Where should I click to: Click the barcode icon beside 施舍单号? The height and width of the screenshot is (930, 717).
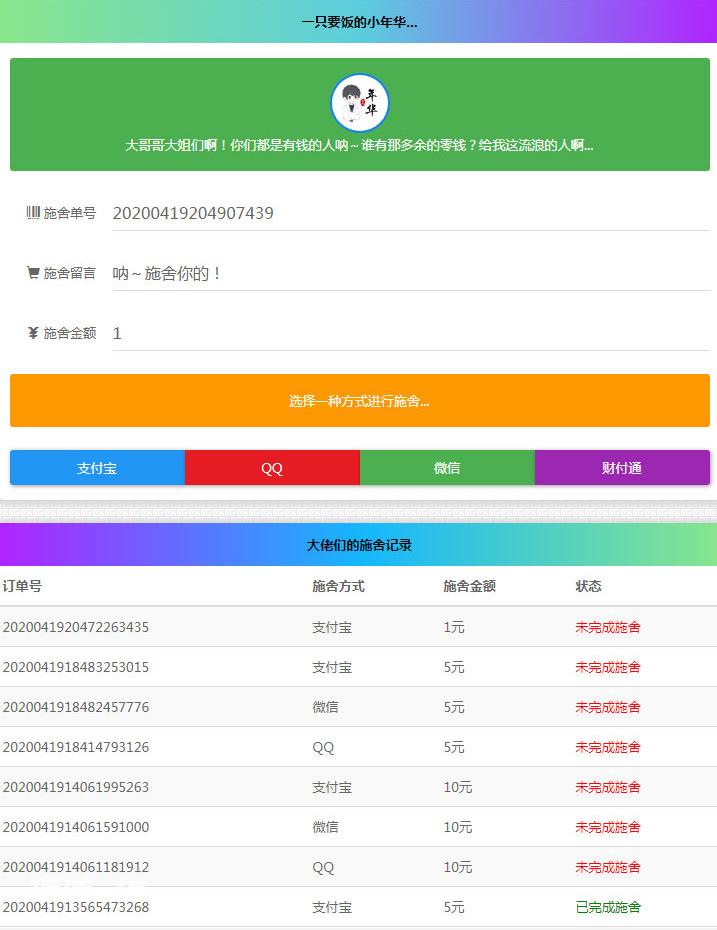click(33, 212)
